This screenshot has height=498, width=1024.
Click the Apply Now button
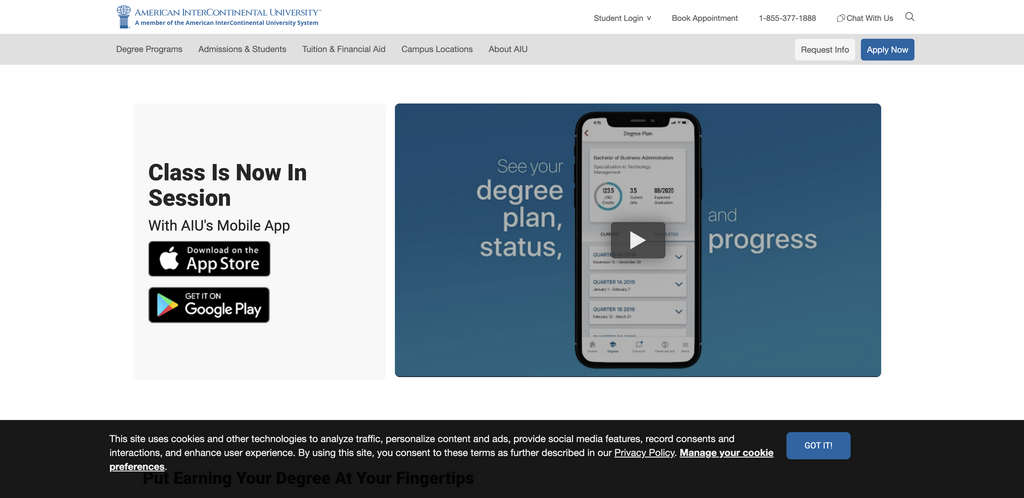(888, 50)
